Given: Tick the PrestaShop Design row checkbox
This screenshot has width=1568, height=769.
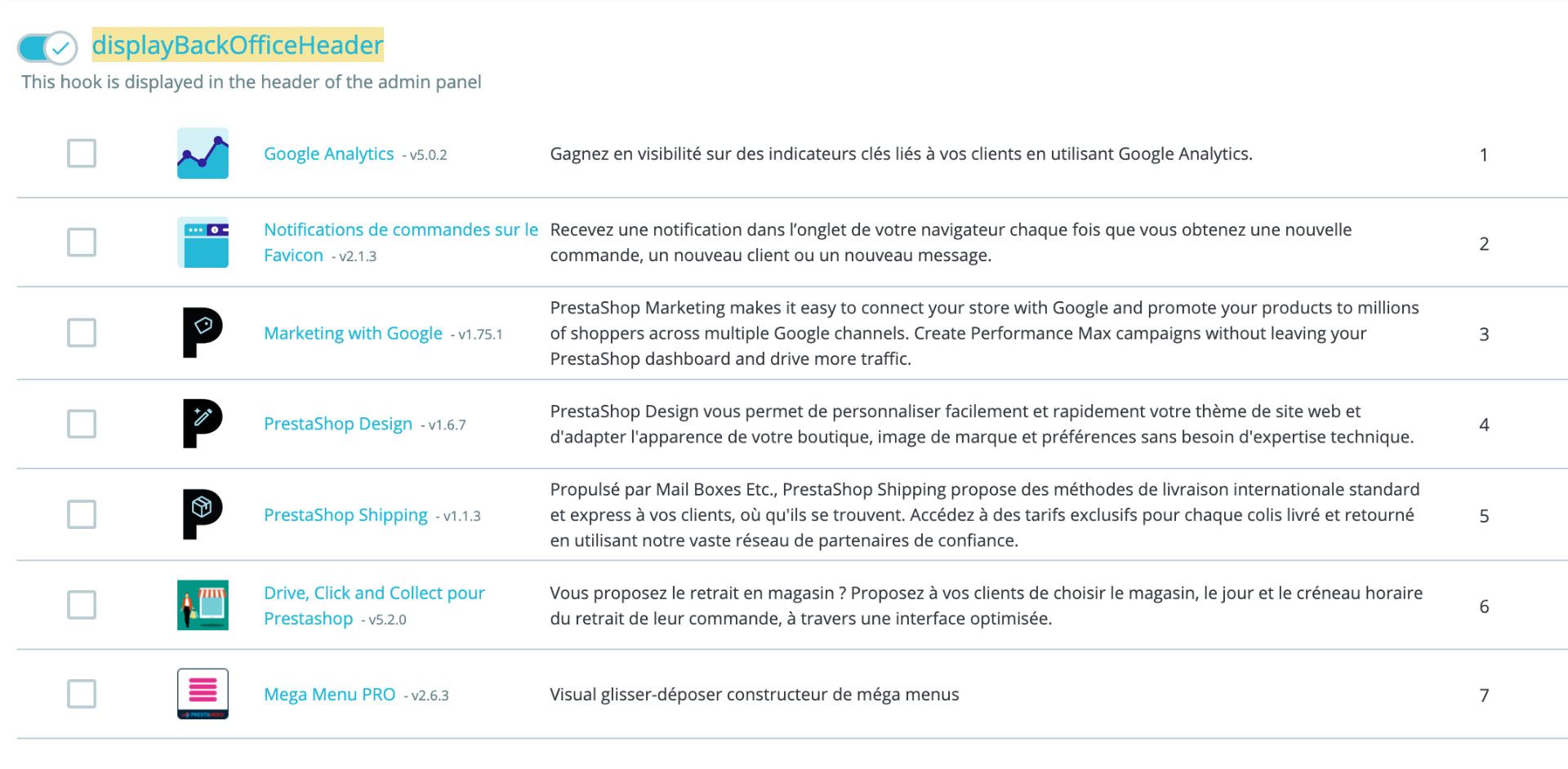Looking at the screenshot, I should 82,424.
